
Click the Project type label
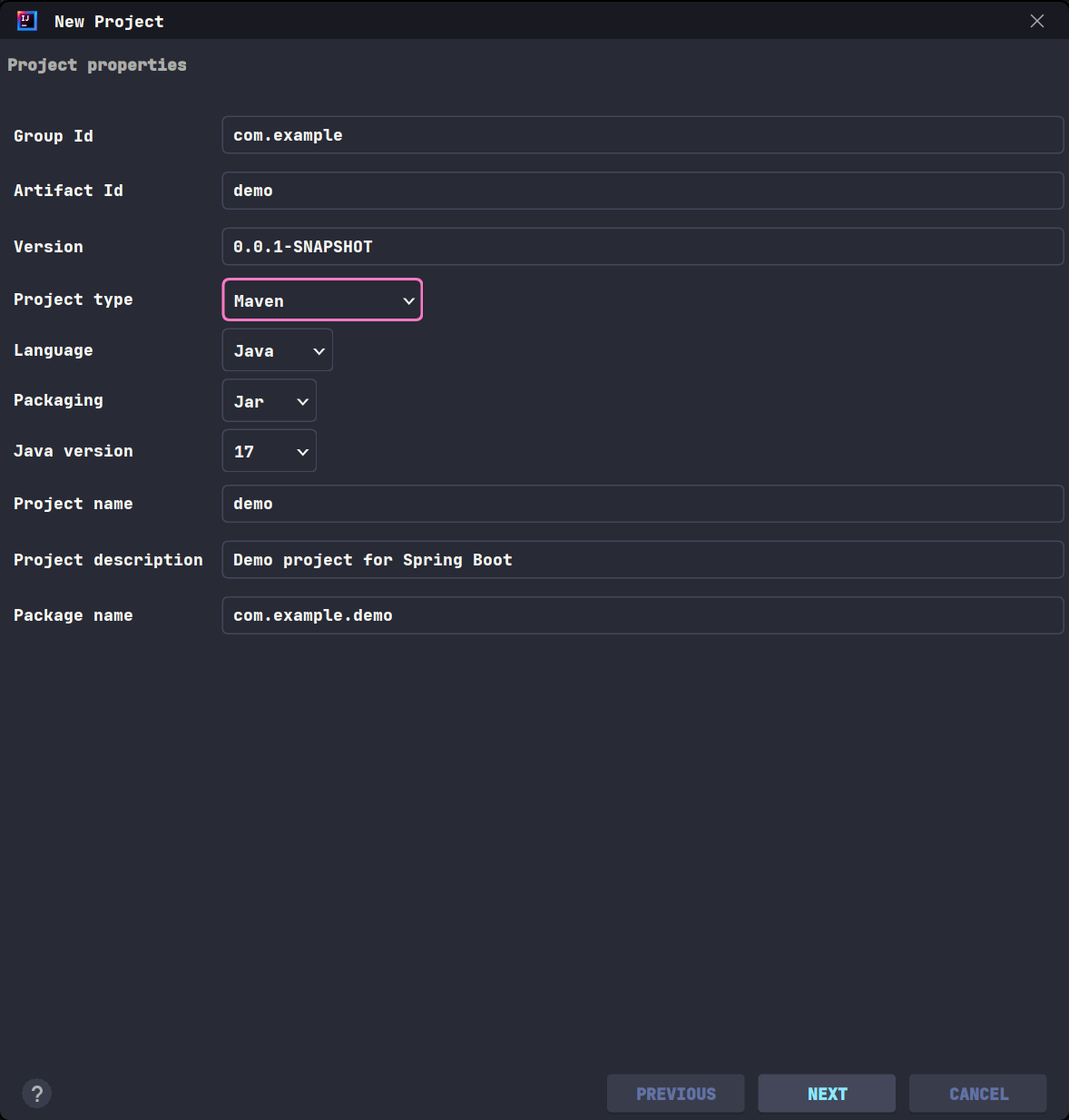point(74,300)
